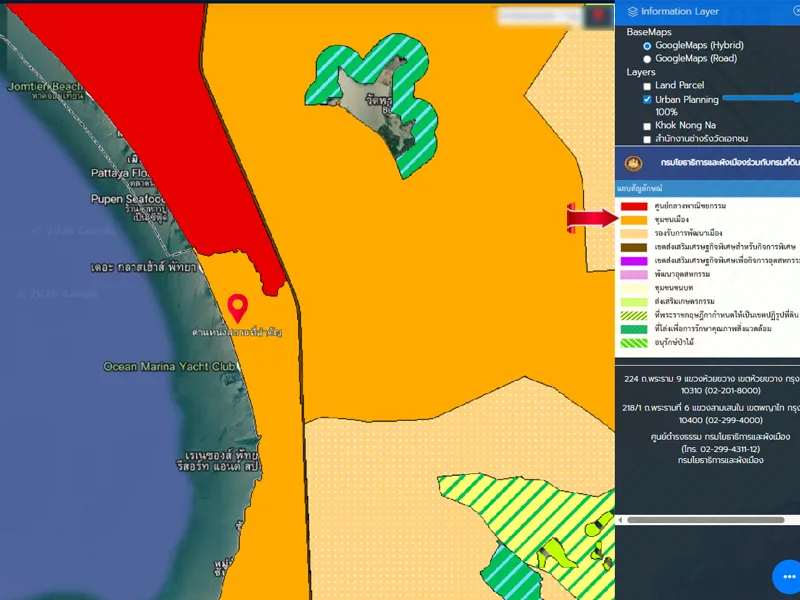Open the blue three-dots floating menu
Screen dimensions: 800x600
point(787,578)
